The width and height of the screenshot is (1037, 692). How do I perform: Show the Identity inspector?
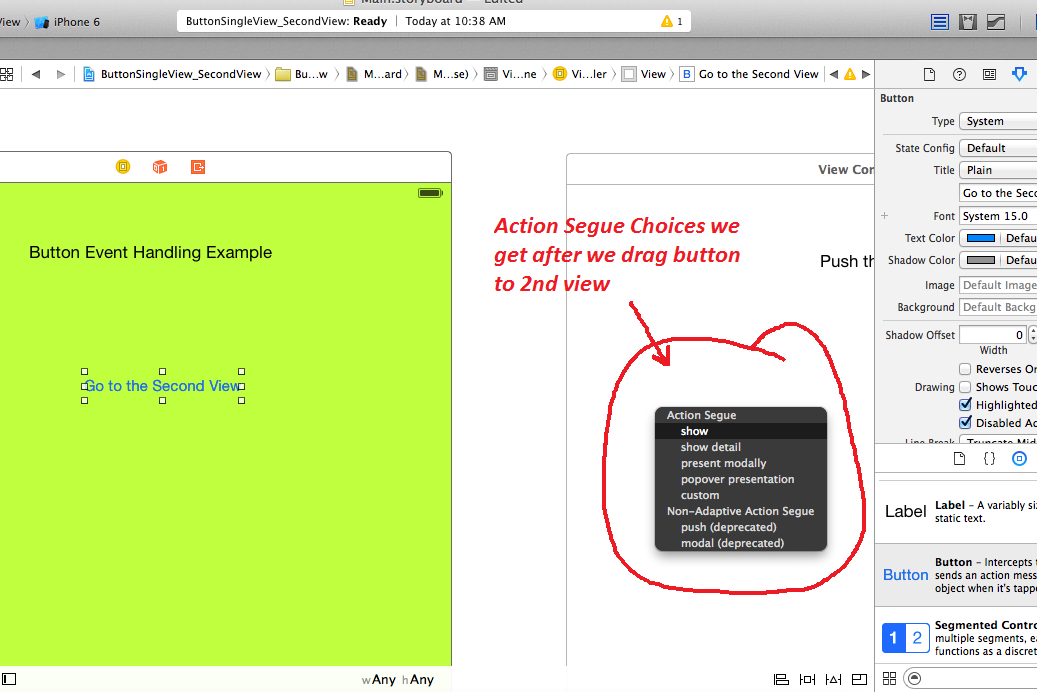tap(989, 74)
